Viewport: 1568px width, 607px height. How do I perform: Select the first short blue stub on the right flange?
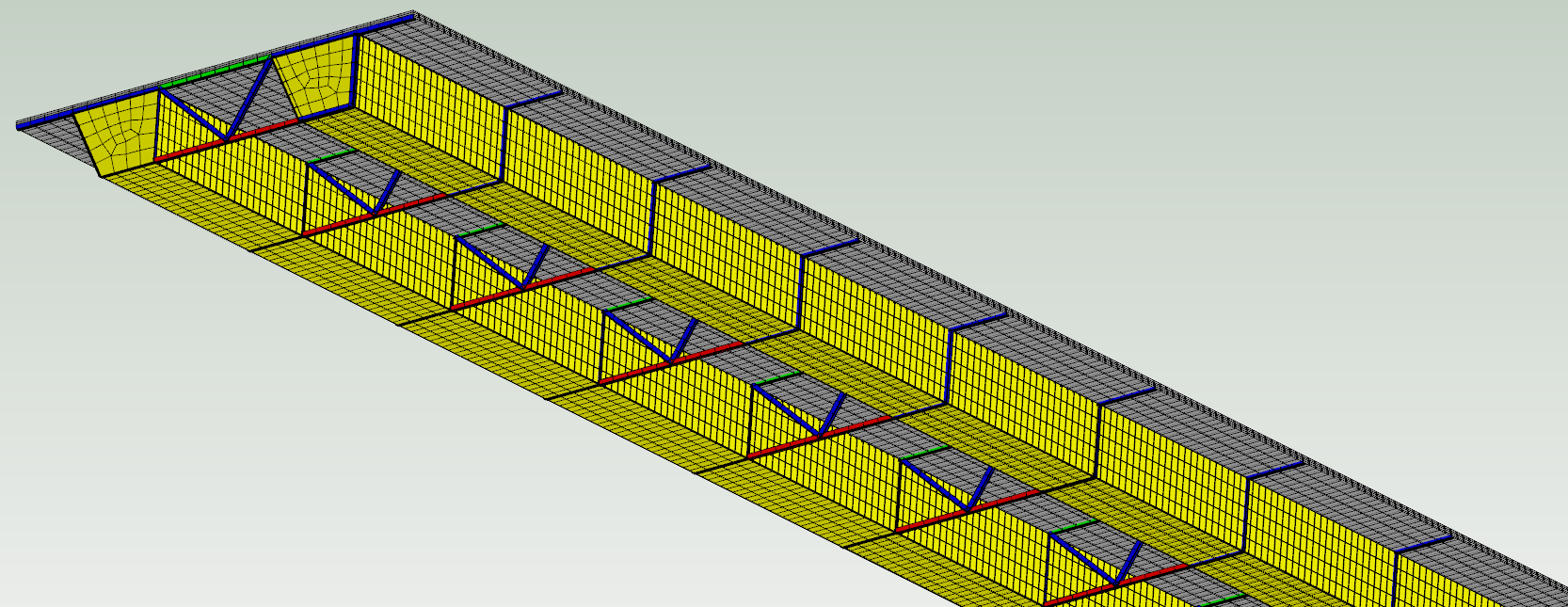535,99
